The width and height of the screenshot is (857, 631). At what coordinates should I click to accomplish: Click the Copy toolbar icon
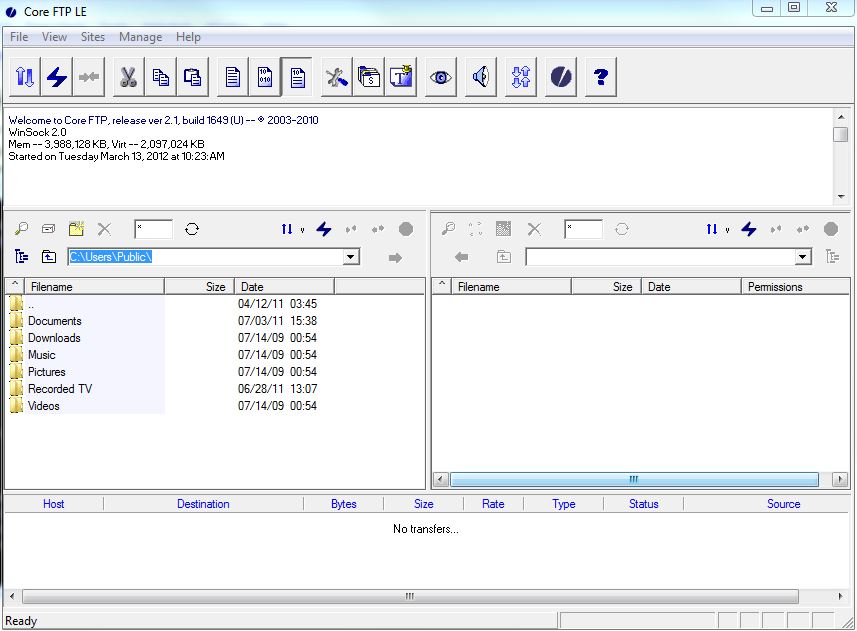pyautogui.click(x=160, y=77)
